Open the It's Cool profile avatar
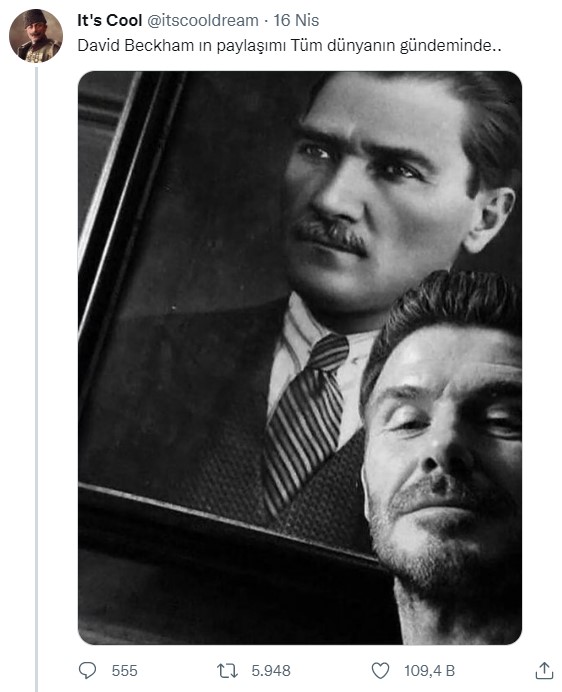The width and height of the screenshot is (562, 692). tap(36, 36)
